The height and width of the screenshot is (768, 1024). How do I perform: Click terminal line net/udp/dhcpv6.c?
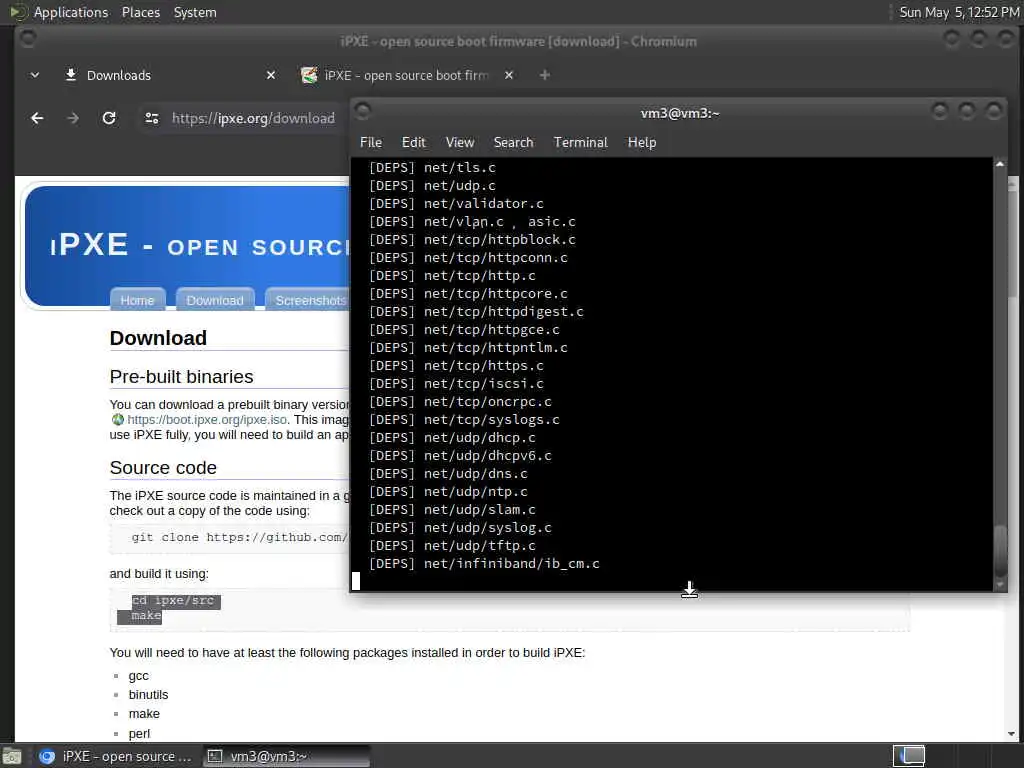(460, 456)
